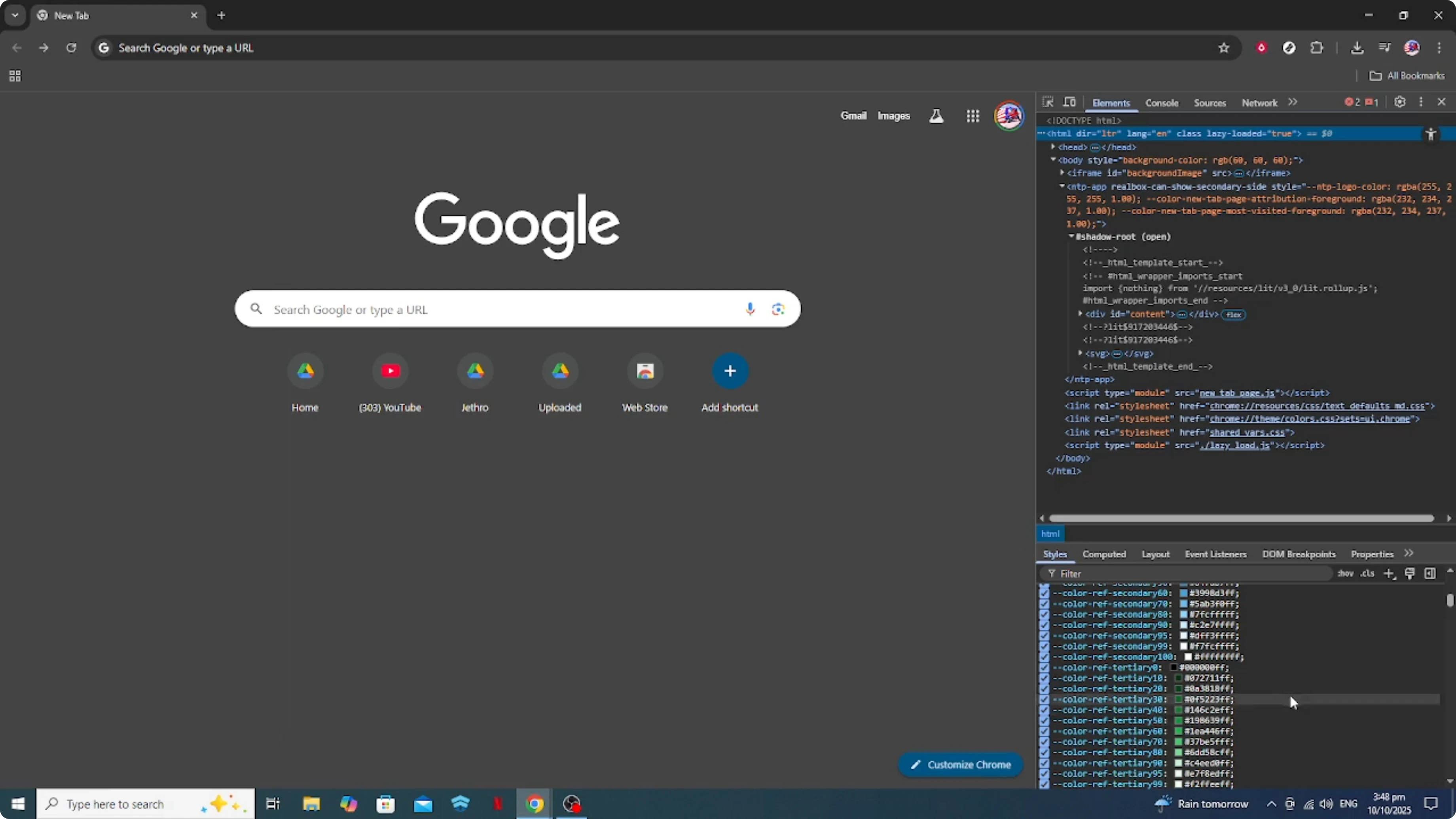Open the new_tab_page.js script link
Screen dimensions: 1456x819
tap(1237, 393)
